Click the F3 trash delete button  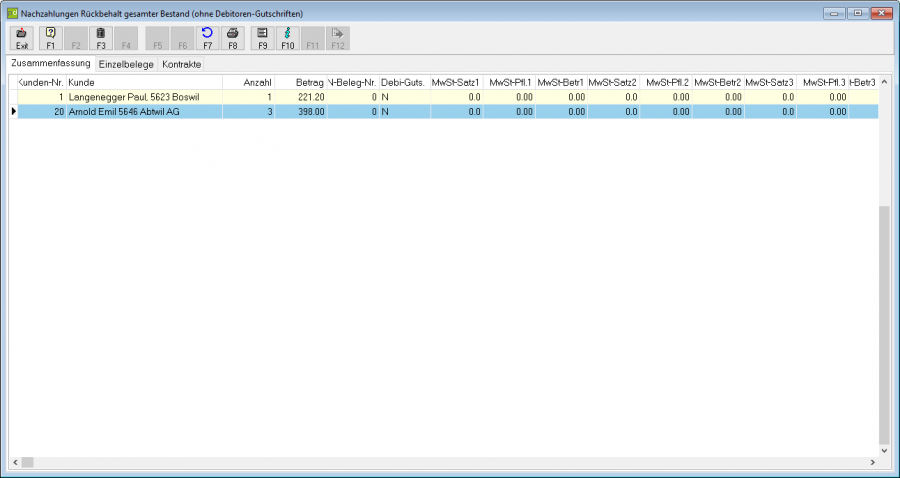[100, 38]
